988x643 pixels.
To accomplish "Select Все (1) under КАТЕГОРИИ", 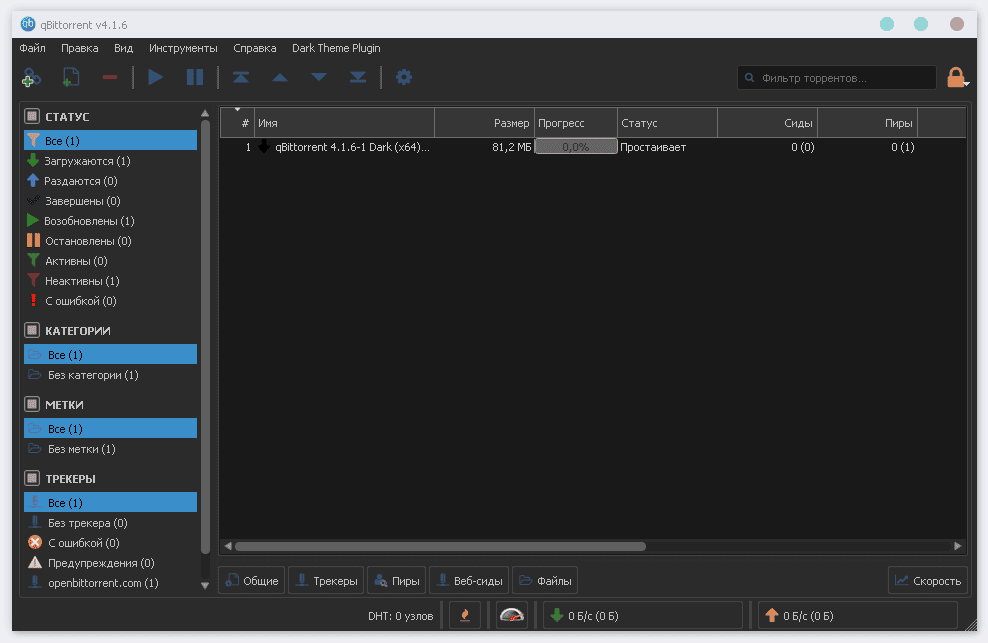I will tap(110, 354).
